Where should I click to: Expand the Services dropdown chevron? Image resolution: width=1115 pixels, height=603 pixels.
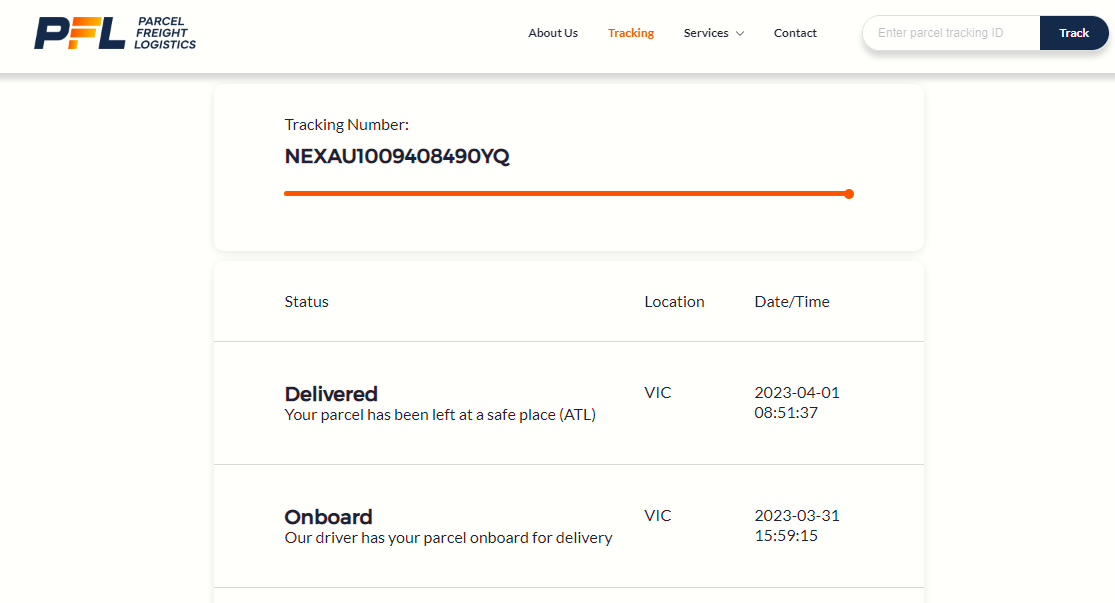[740, 34]
